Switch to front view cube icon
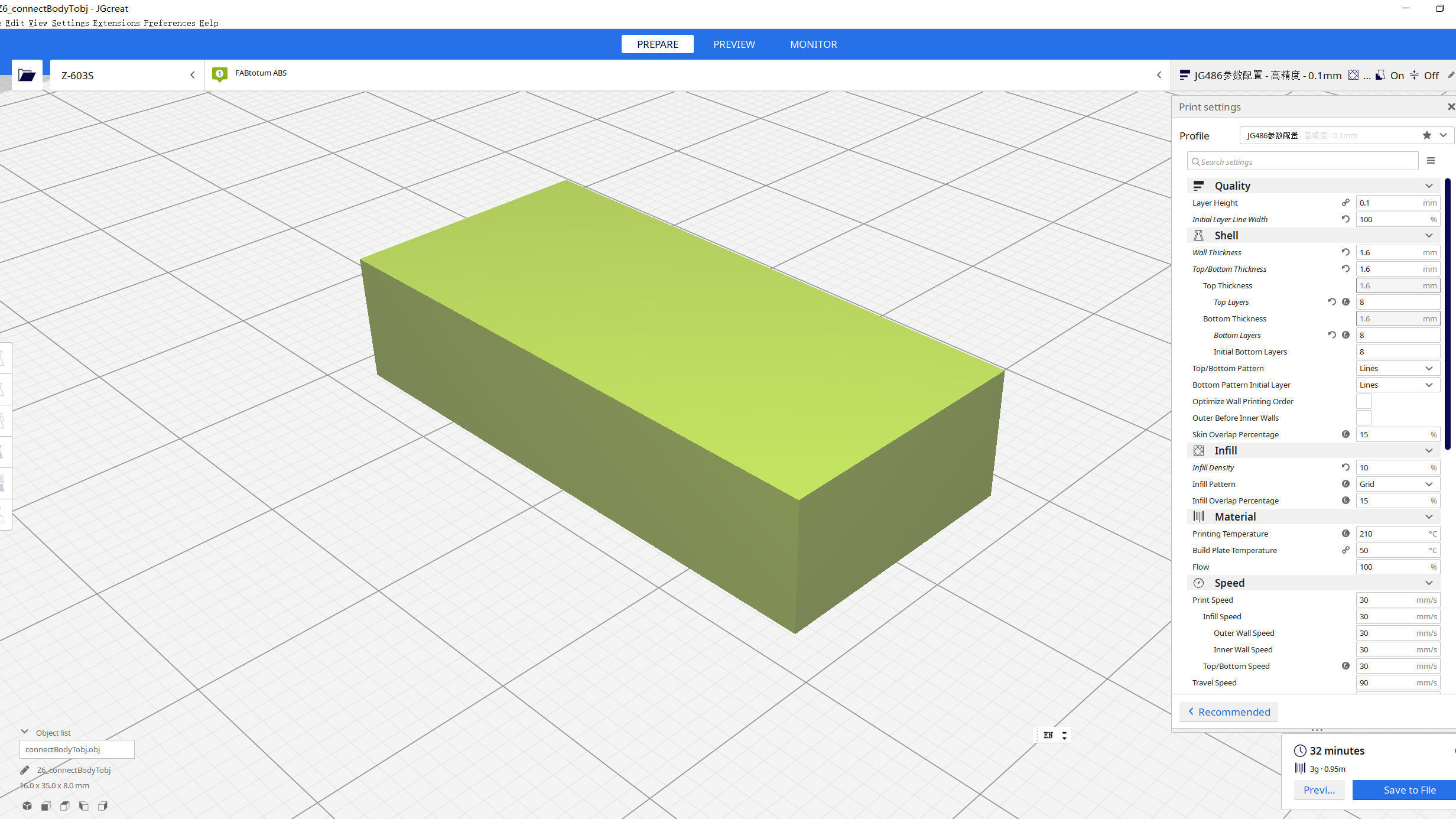This screenshot has width=1456, height=819. 46,805
